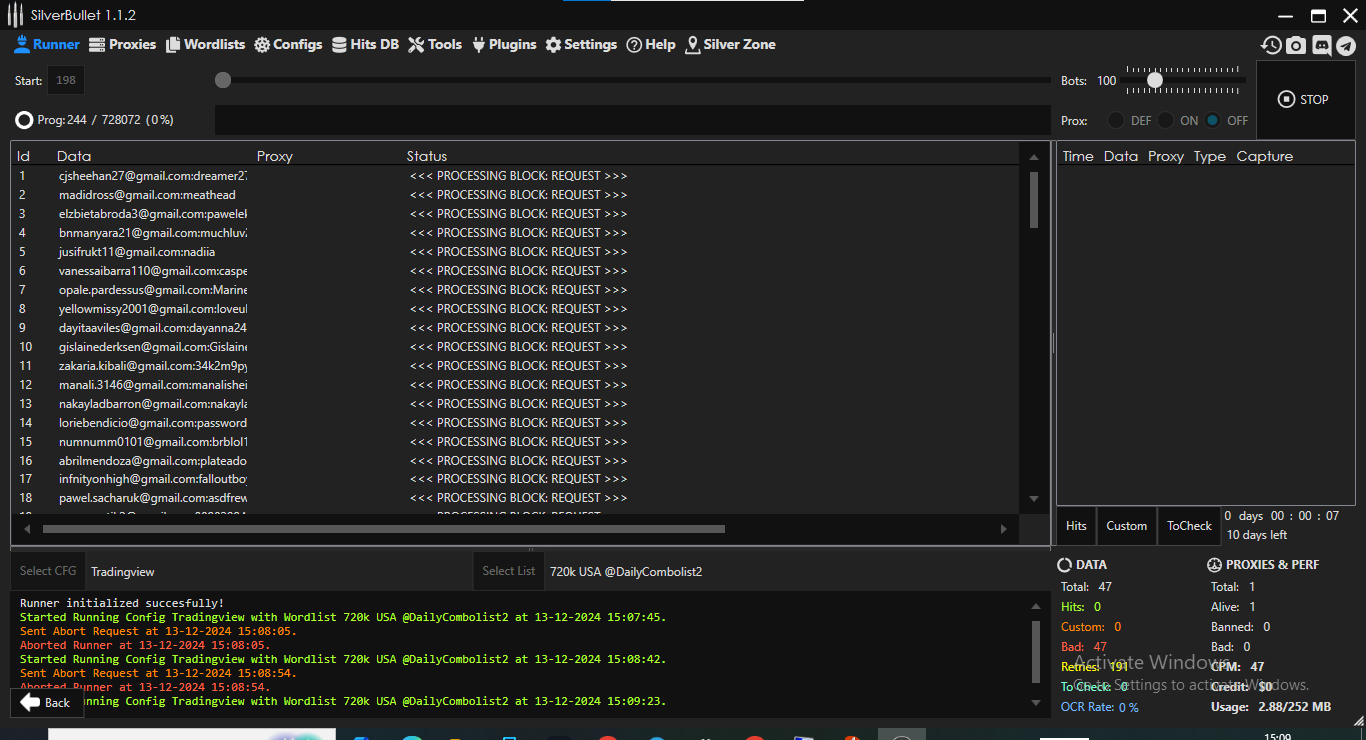Click the PROXIES & PERF section icon
The height and width of the screenshot is (740, 1366).
[x=1215, y=565]
